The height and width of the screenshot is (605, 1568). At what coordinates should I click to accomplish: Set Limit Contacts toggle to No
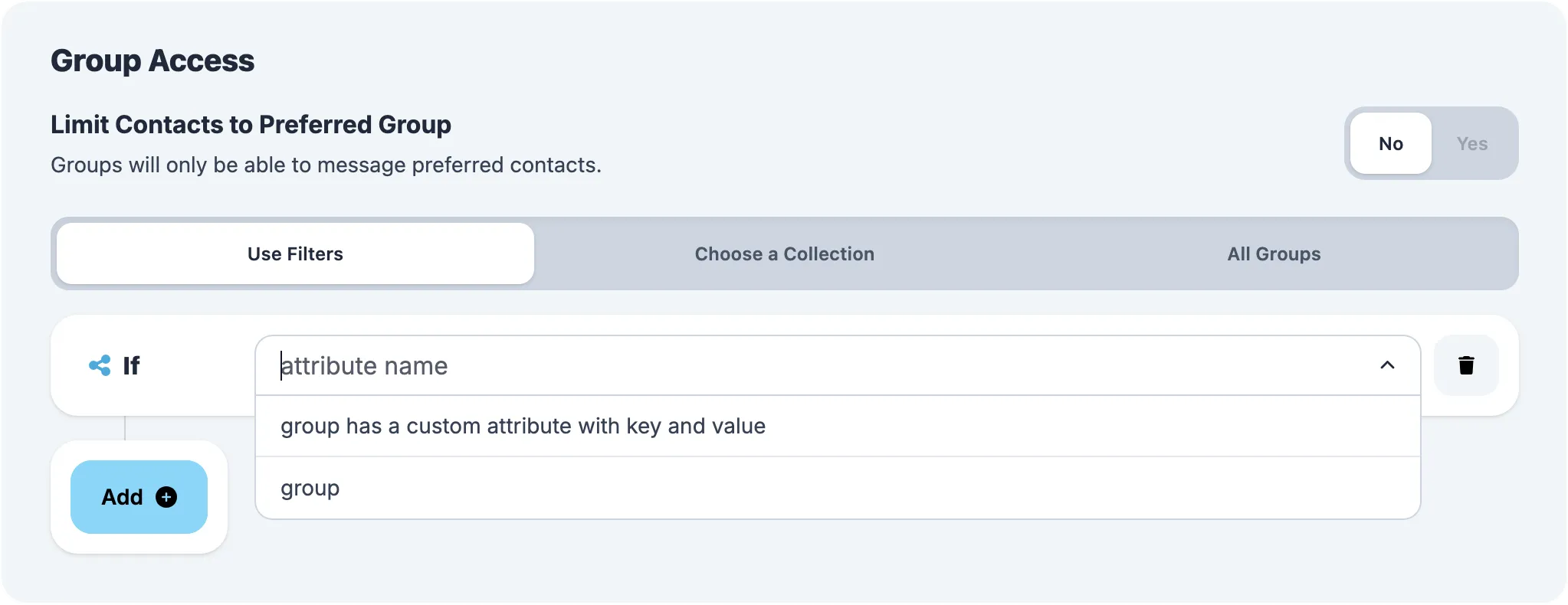1390,143
